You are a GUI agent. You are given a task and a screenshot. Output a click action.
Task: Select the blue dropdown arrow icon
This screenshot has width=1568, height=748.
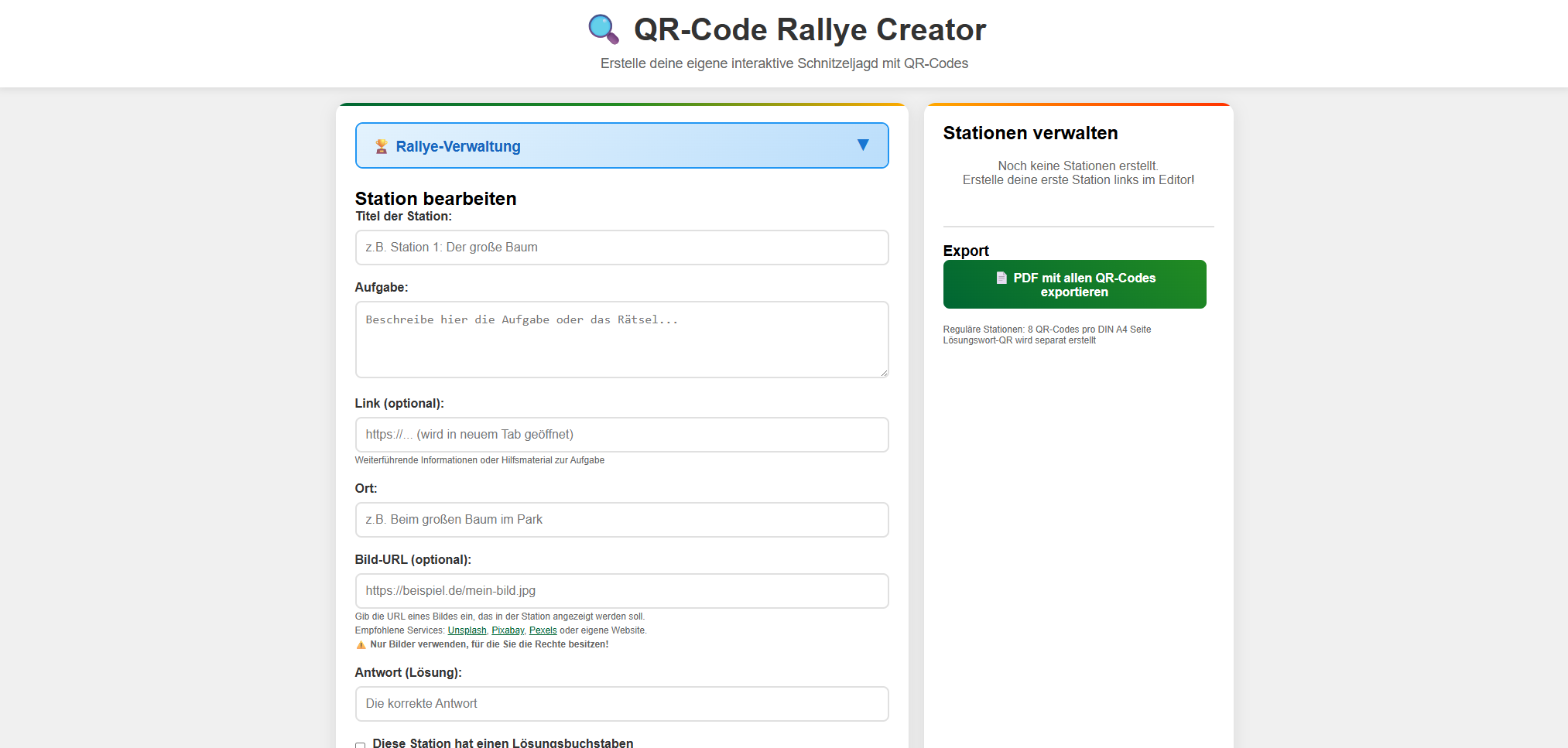pos(862,145)
